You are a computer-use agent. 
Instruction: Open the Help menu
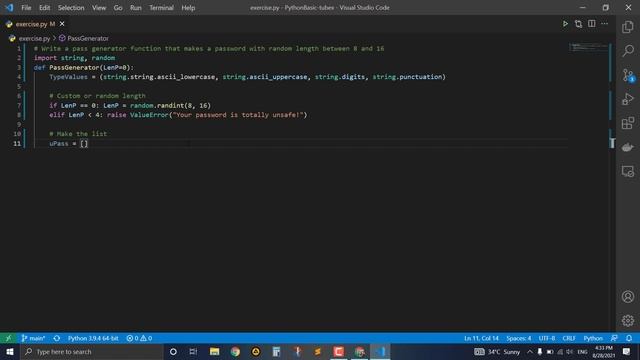(x=188, y=8)
